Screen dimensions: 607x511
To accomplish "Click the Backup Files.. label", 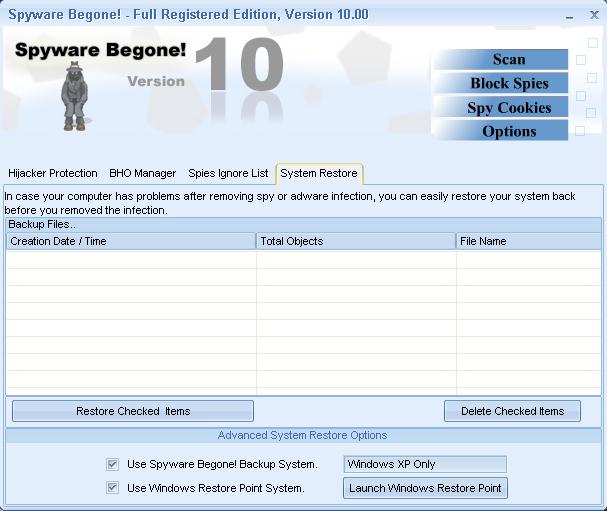I will 42,224.
